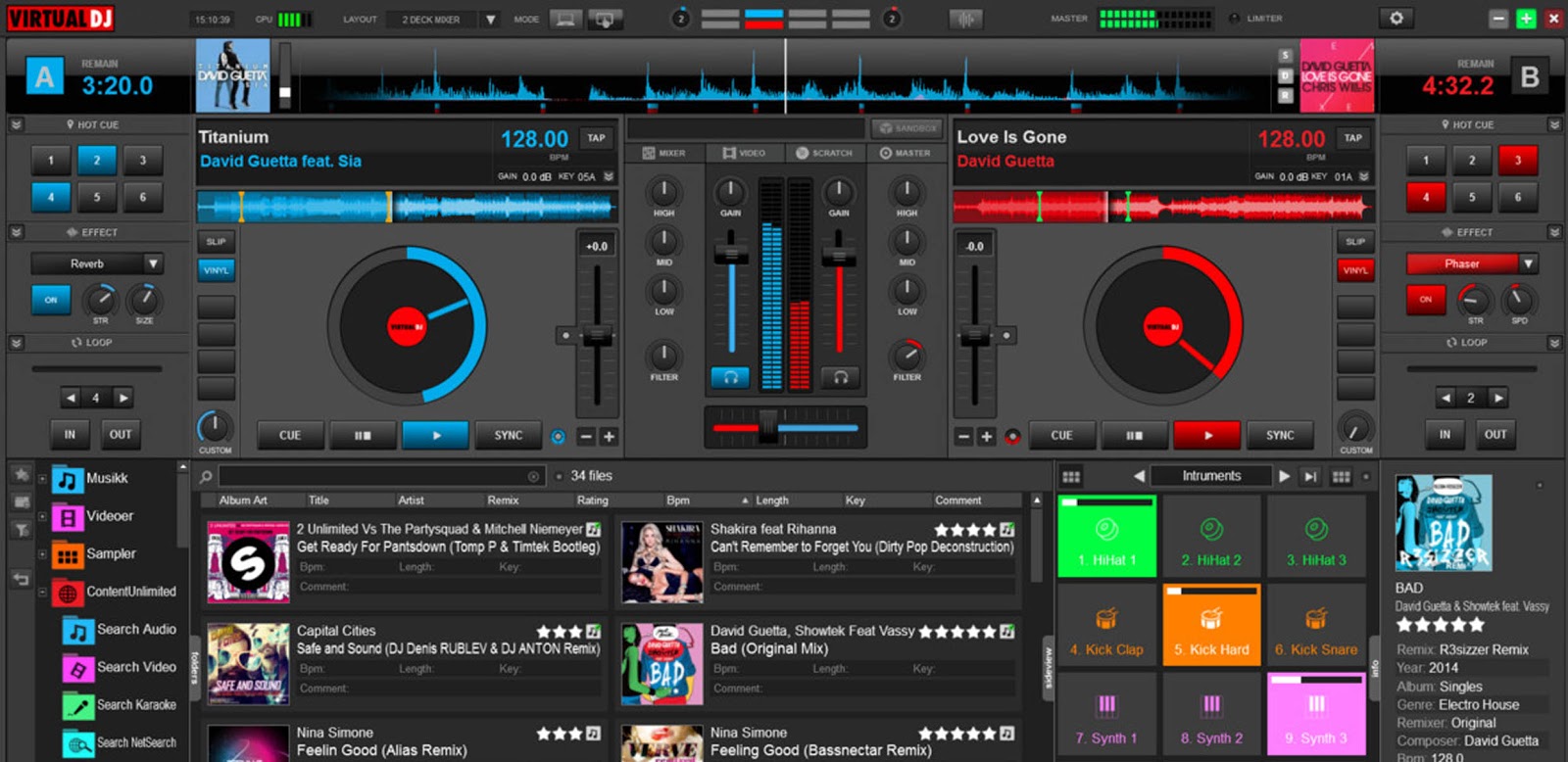Click the favorites star icon in sidebar
This screenshot has height=762, width=1568.
click(22, 474)
